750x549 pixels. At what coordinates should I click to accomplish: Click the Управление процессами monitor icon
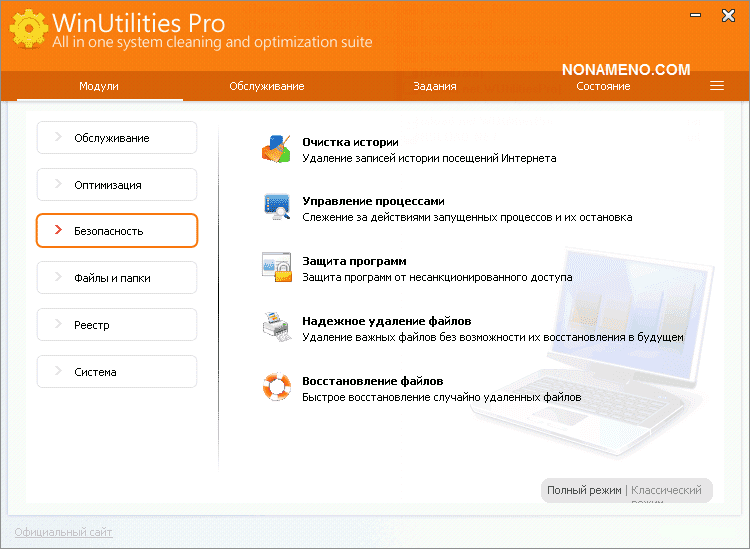(276, 207)
